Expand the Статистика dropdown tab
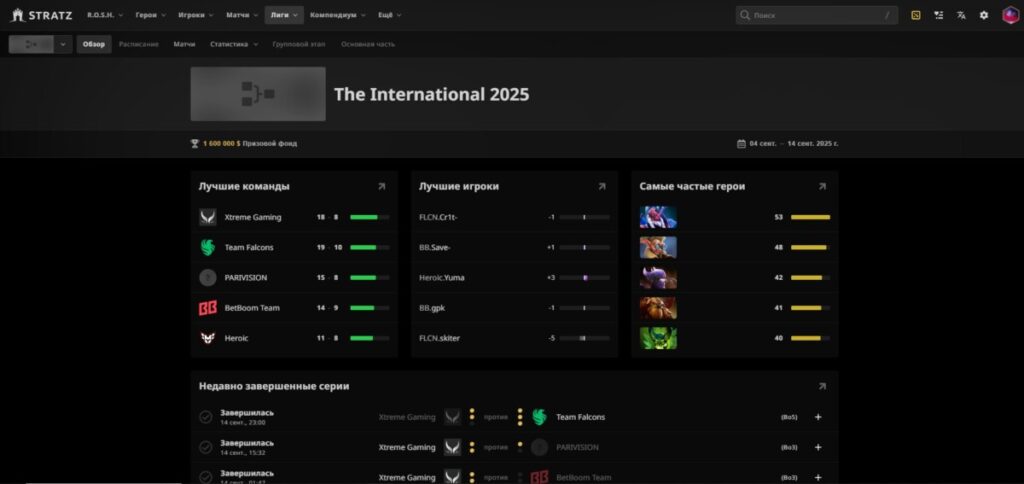The image size is (1024, 484). coord(234,44)
